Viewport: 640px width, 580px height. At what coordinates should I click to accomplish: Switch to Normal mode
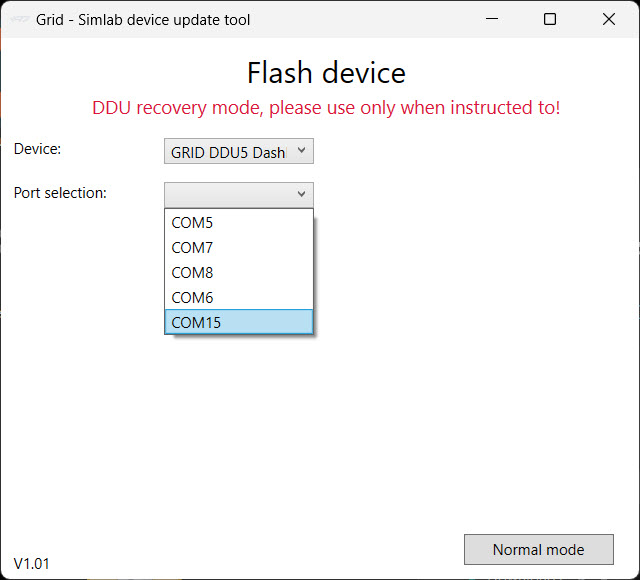point(539,549)
